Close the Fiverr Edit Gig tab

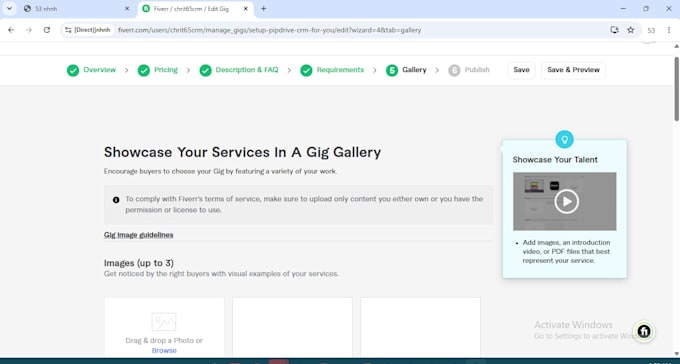(246, 9)
